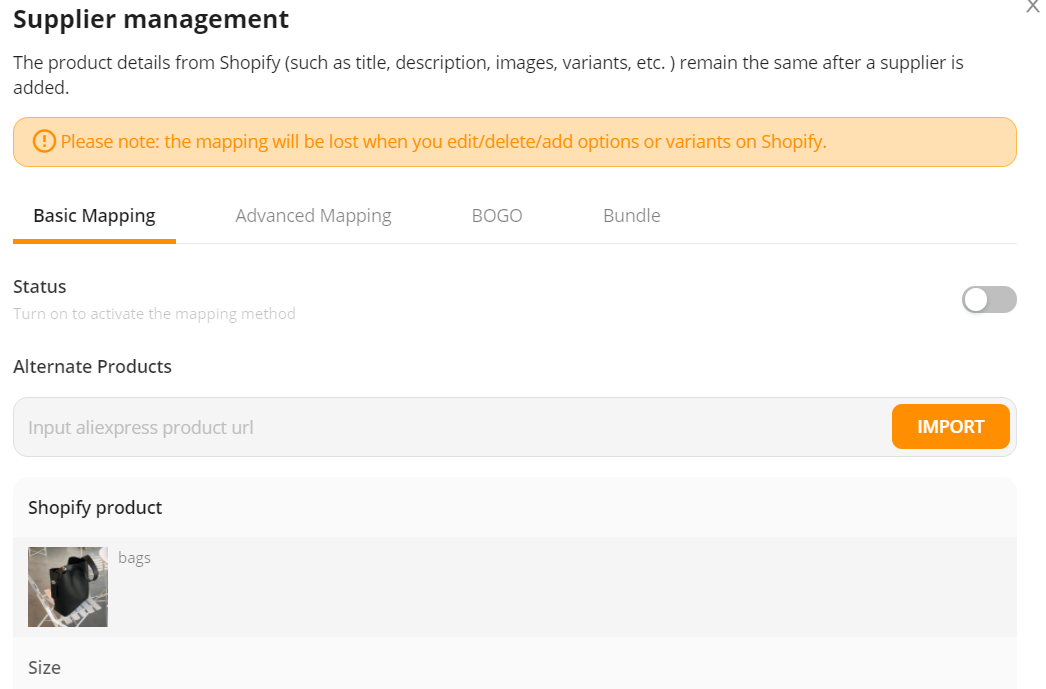1046x689 pixels.
Task: Click the orange IMPORT button
Action: tap(950, 426)
